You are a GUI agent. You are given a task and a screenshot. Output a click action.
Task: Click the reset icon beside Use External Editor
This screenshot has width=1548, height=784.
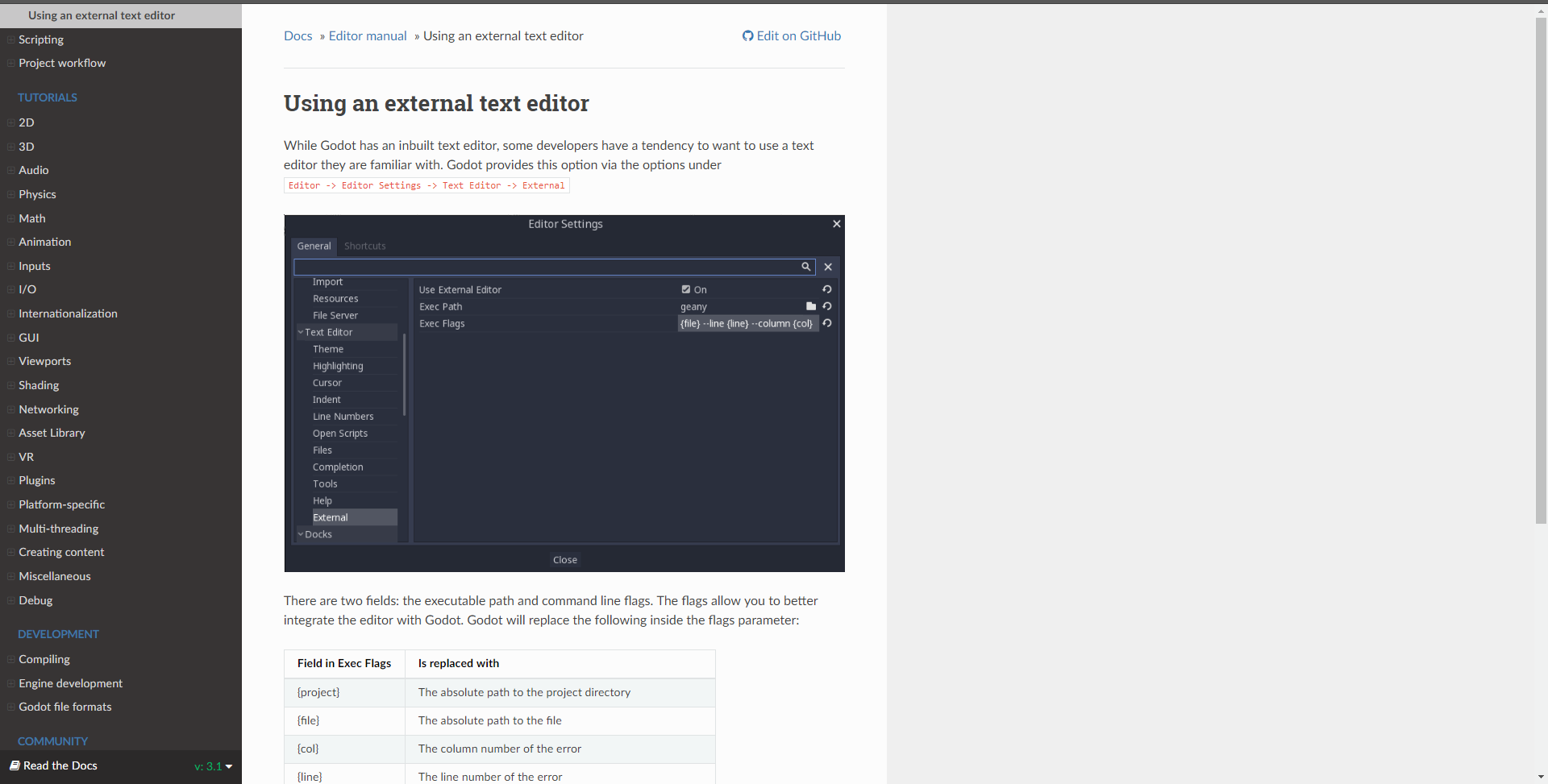pos(827,289)
